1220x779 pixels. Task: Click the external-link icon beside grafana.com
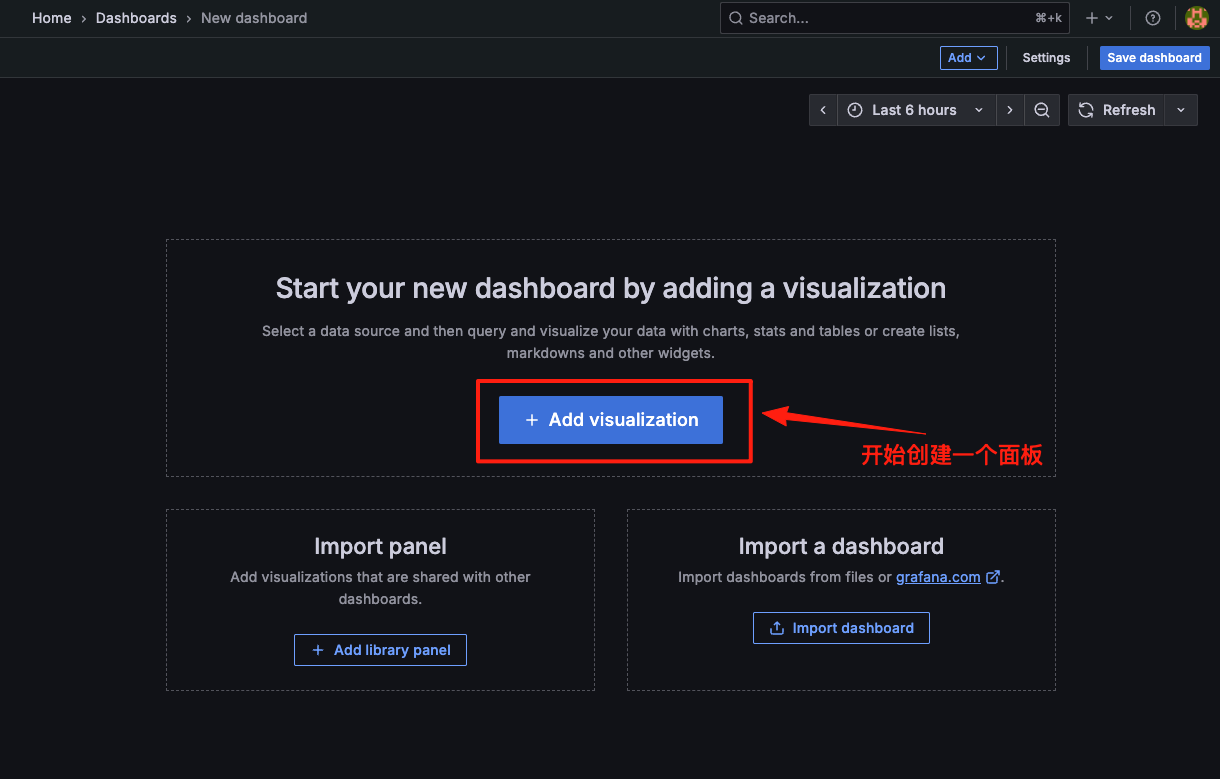click(x=992, y=576)
